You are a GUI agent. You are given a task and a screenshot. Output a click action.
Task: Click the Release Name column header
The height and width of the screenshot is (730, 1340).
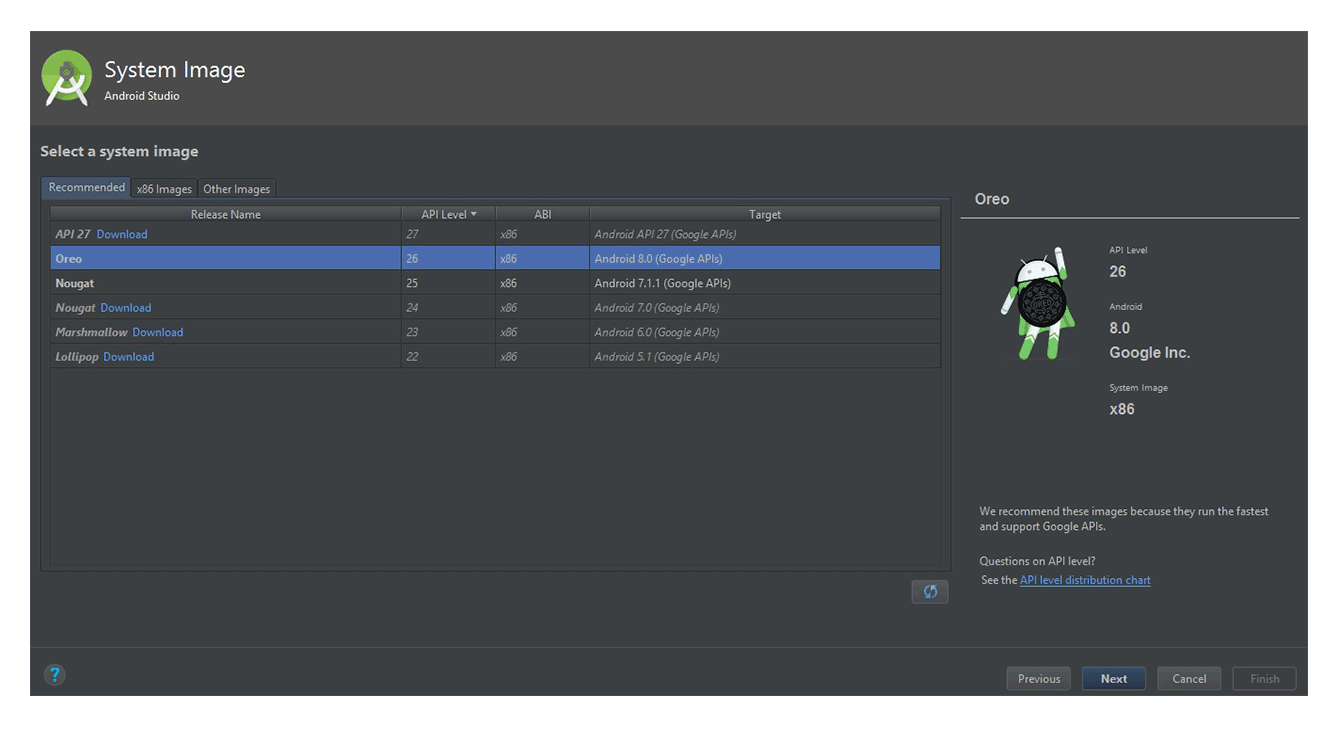(226, 214)
